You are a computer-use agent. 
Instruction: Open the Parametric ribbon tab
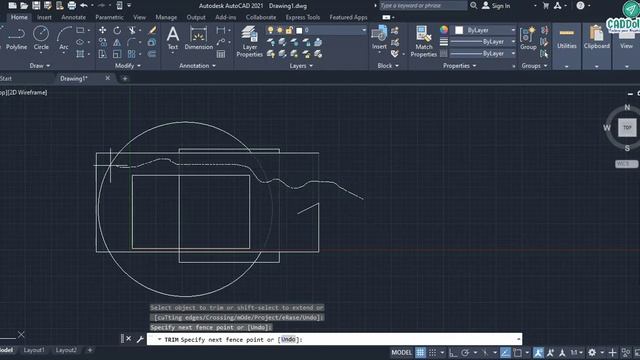click(109, 17)
